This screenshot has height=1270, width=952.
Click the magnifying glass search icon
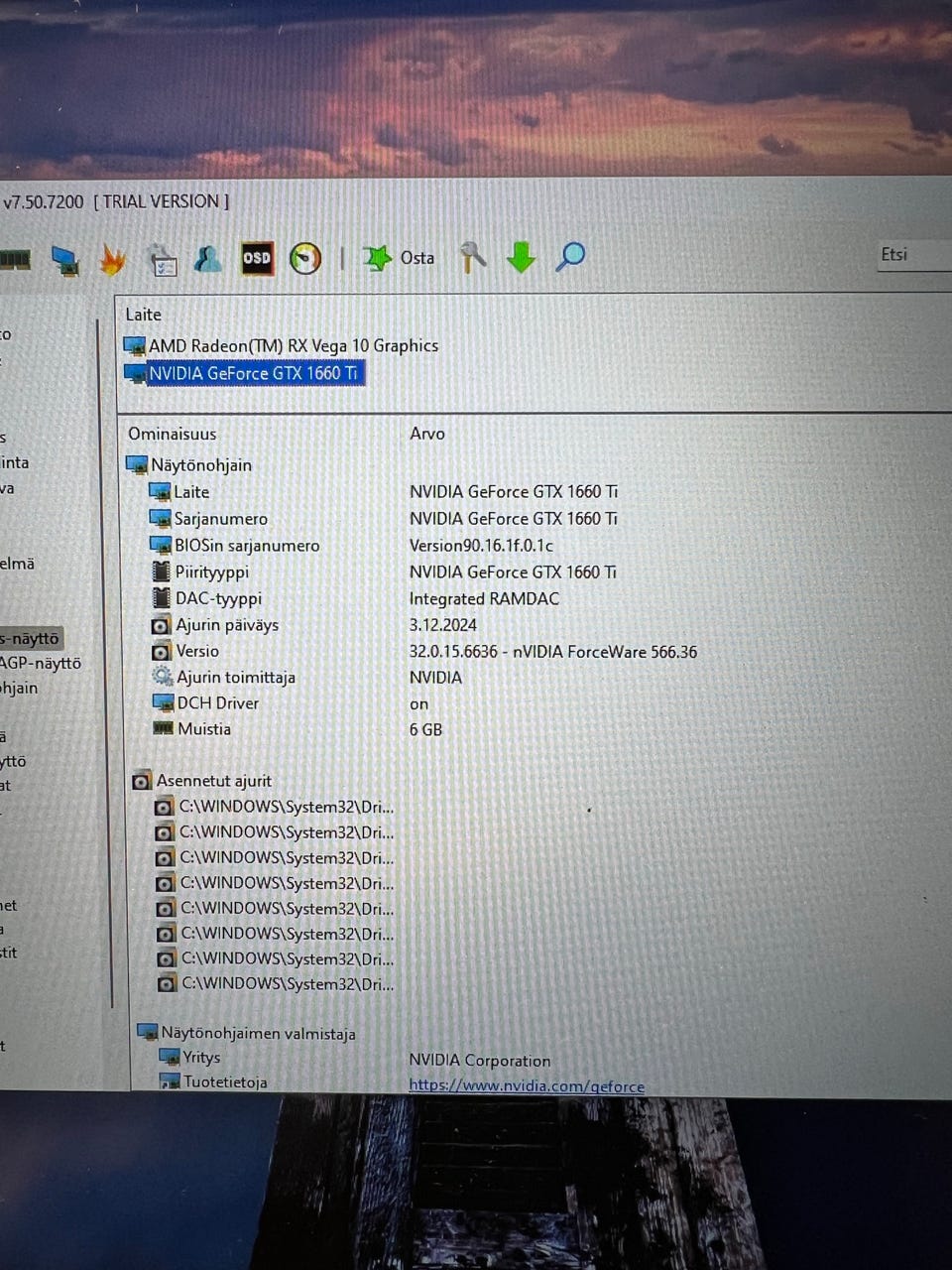(x=570, y=257)
